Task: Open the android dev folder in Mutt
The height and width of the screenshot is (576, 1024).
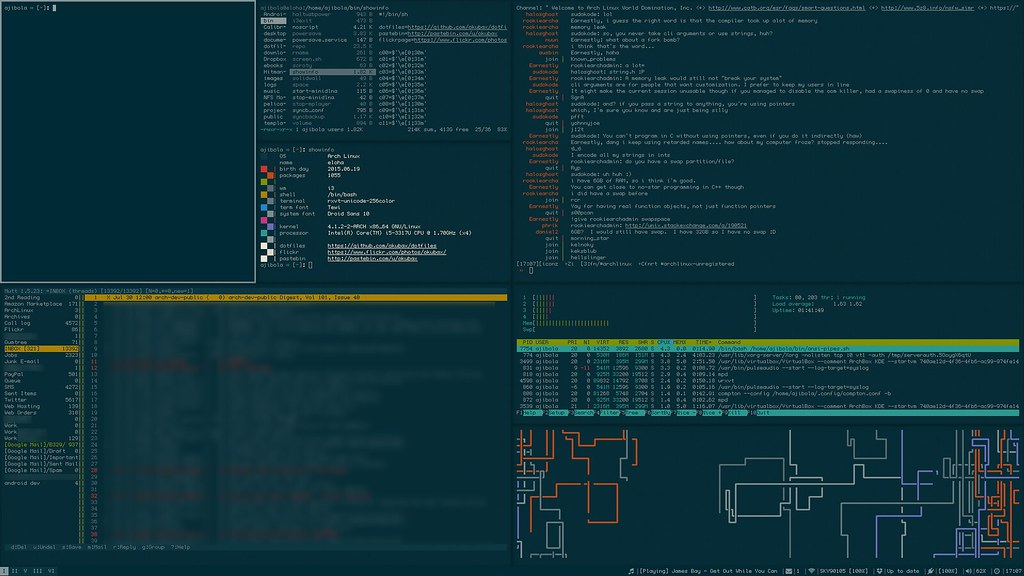Action: click(41, 483)
